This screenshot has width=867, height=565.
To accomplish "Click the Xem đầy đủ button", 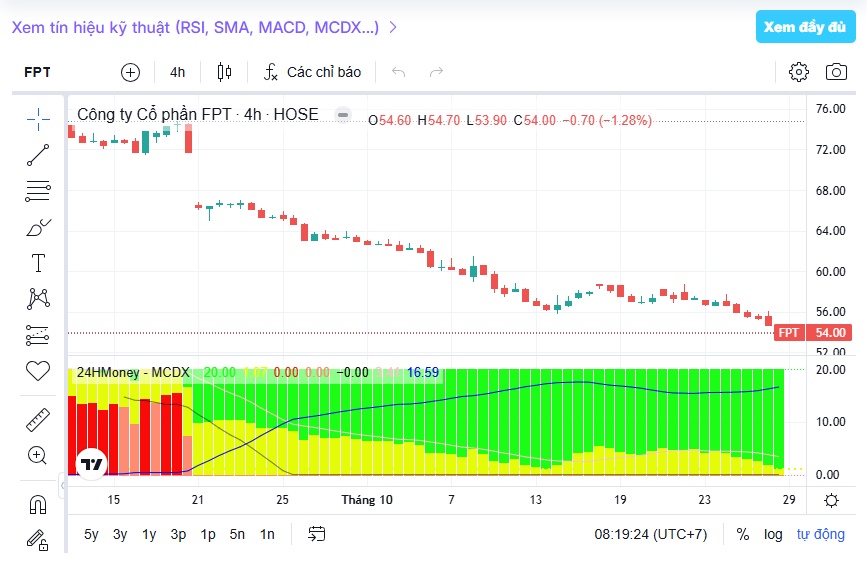I will pos(805,27).
